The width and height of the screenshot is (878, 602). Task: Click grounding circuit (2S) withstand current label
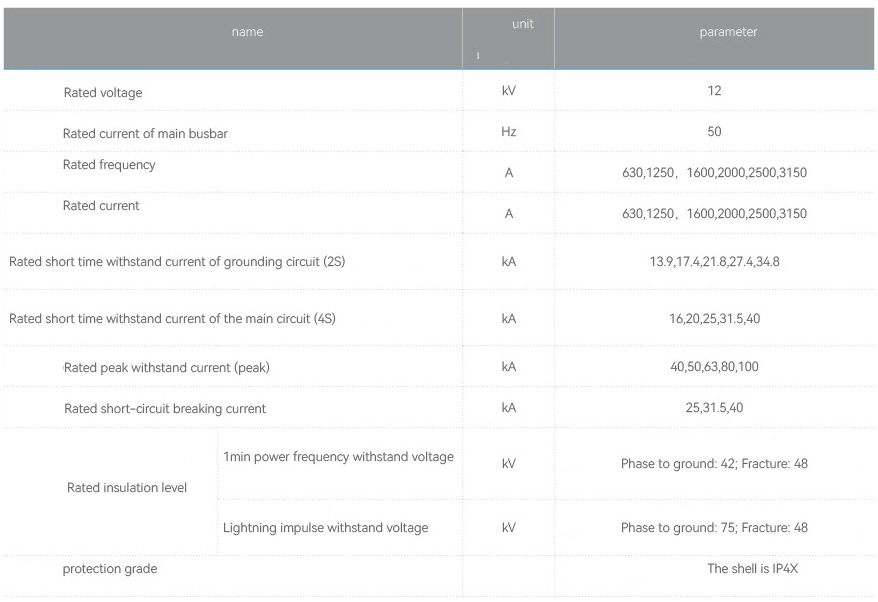(x=177, y=262)
